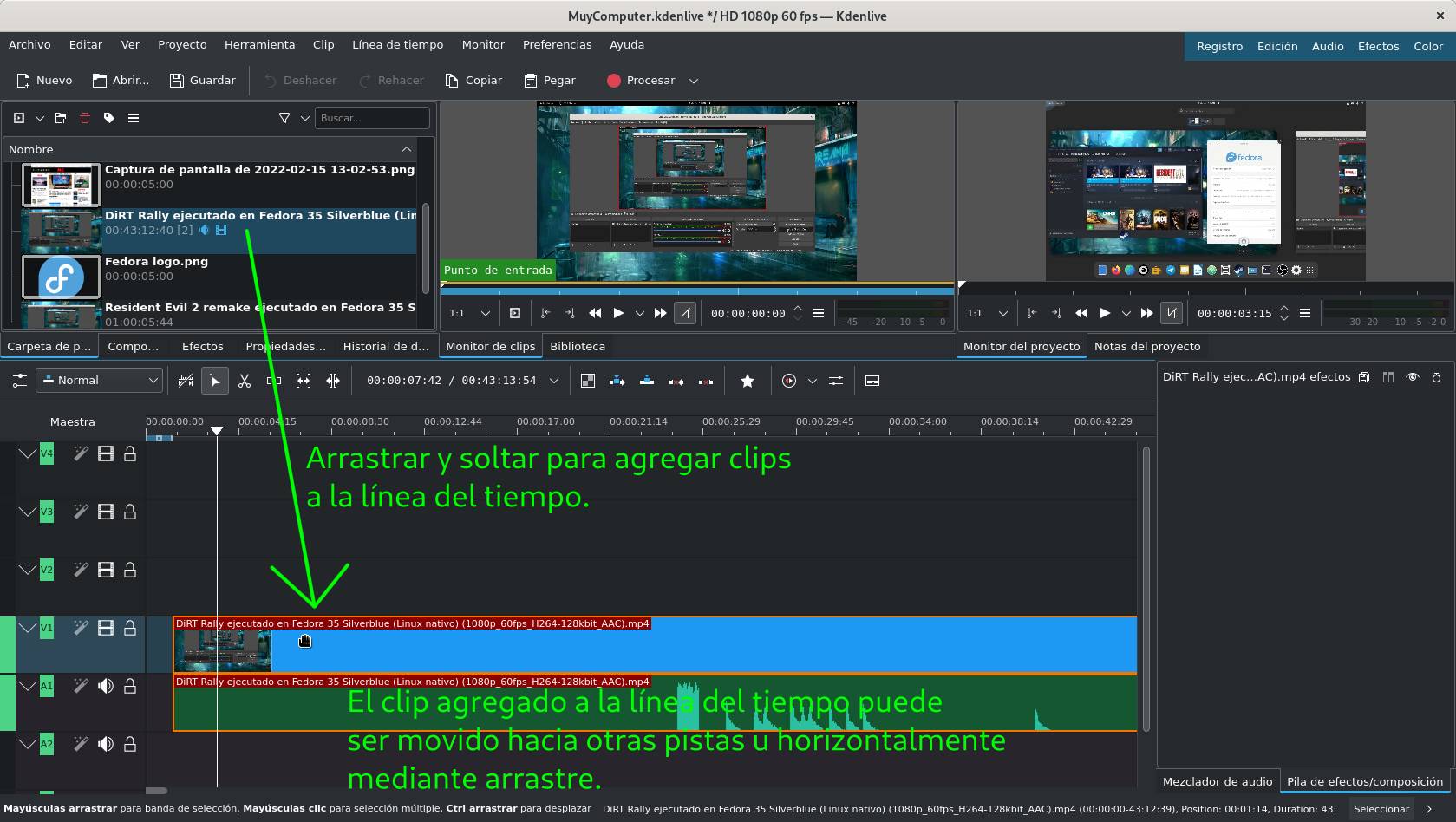Click the Buscar search field
The width and height of the screenshot is (1456, 822).
pyautogui.click(x=372, y=118)
